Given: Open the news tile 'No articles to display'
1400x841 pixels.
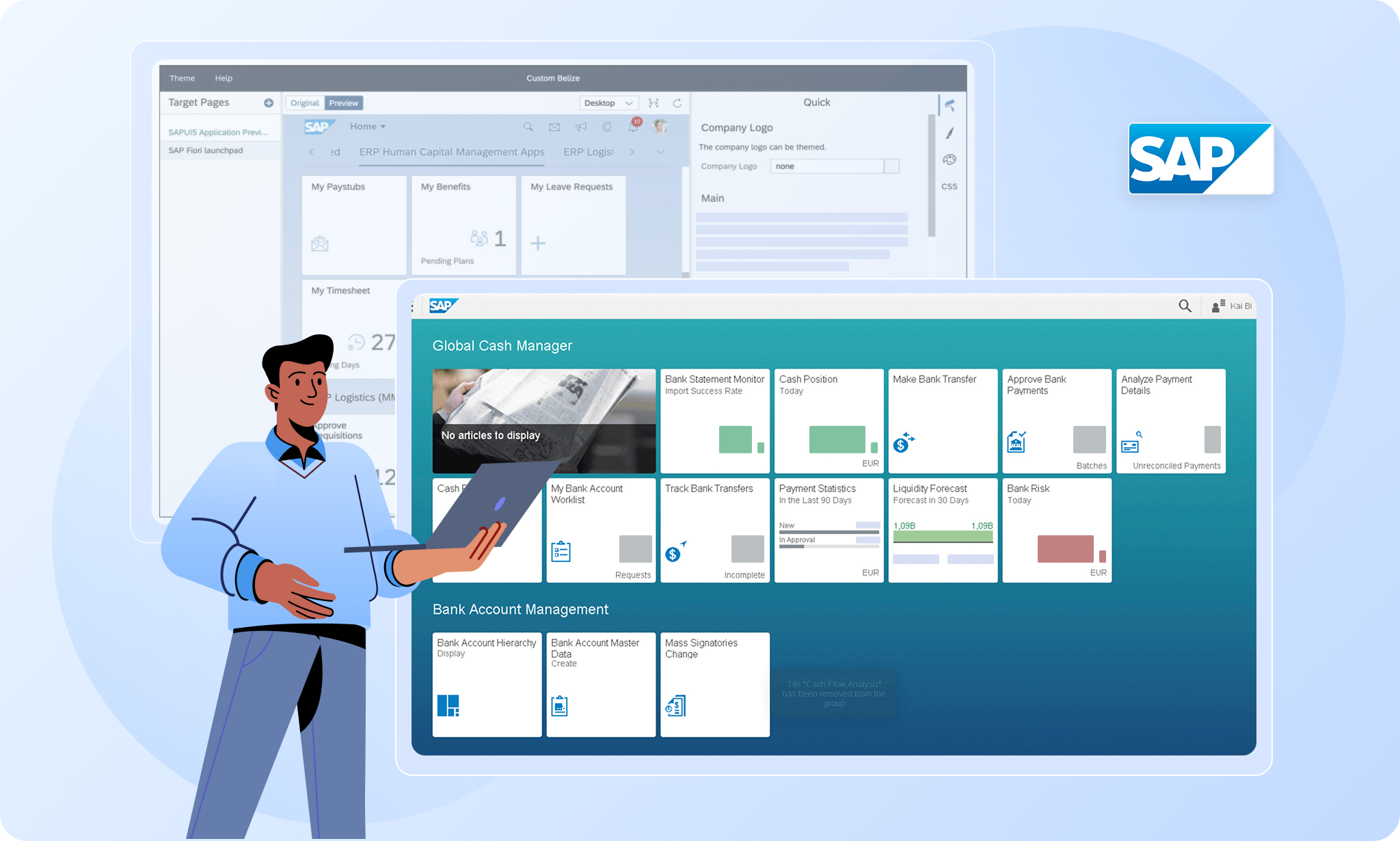Looking at the screenshot, I should [x=544, y=421].
